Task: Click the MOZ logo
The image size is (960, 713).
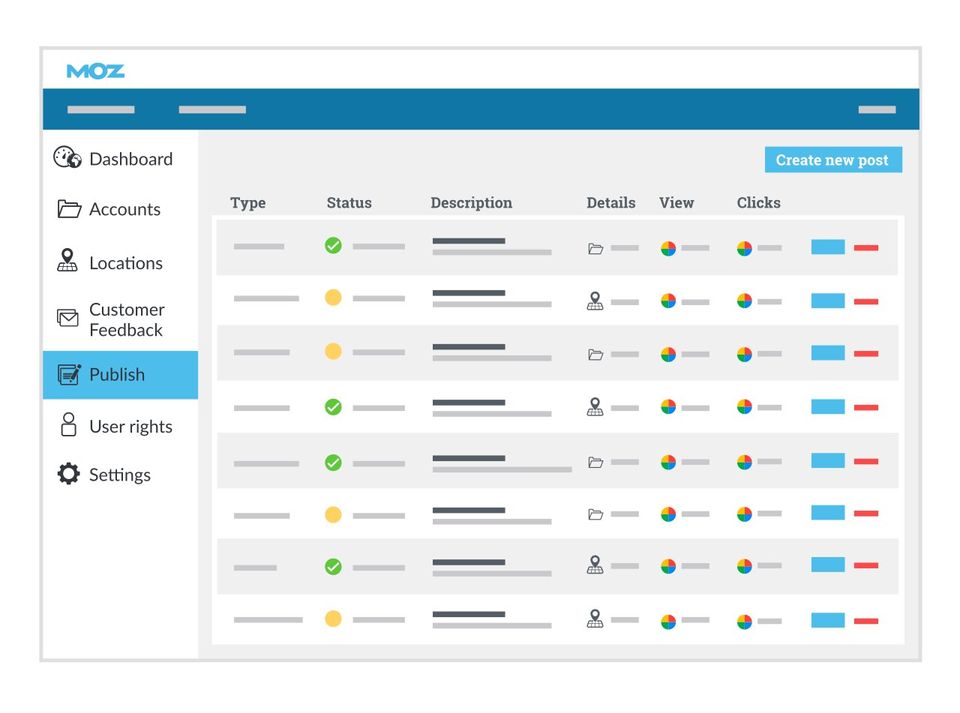Action: 96,71
